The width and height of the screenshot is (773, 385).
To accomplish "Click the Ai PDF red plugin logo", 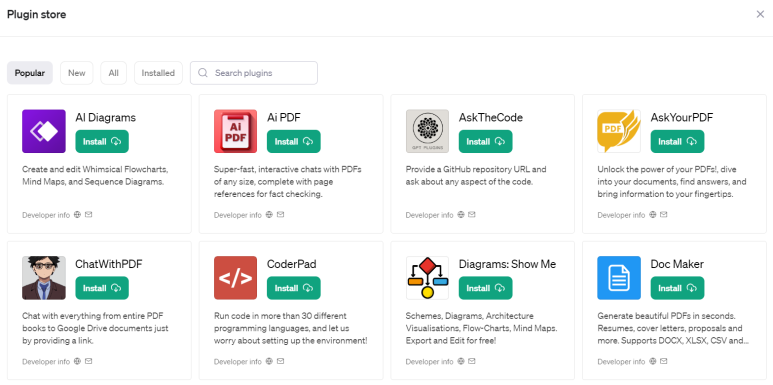I will click(236, 131).
